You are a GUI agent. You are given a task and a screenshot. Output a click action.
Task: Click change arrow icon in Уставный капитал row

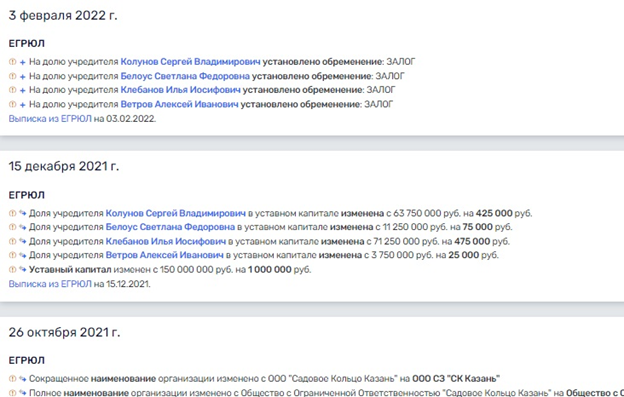pos(23,269)
